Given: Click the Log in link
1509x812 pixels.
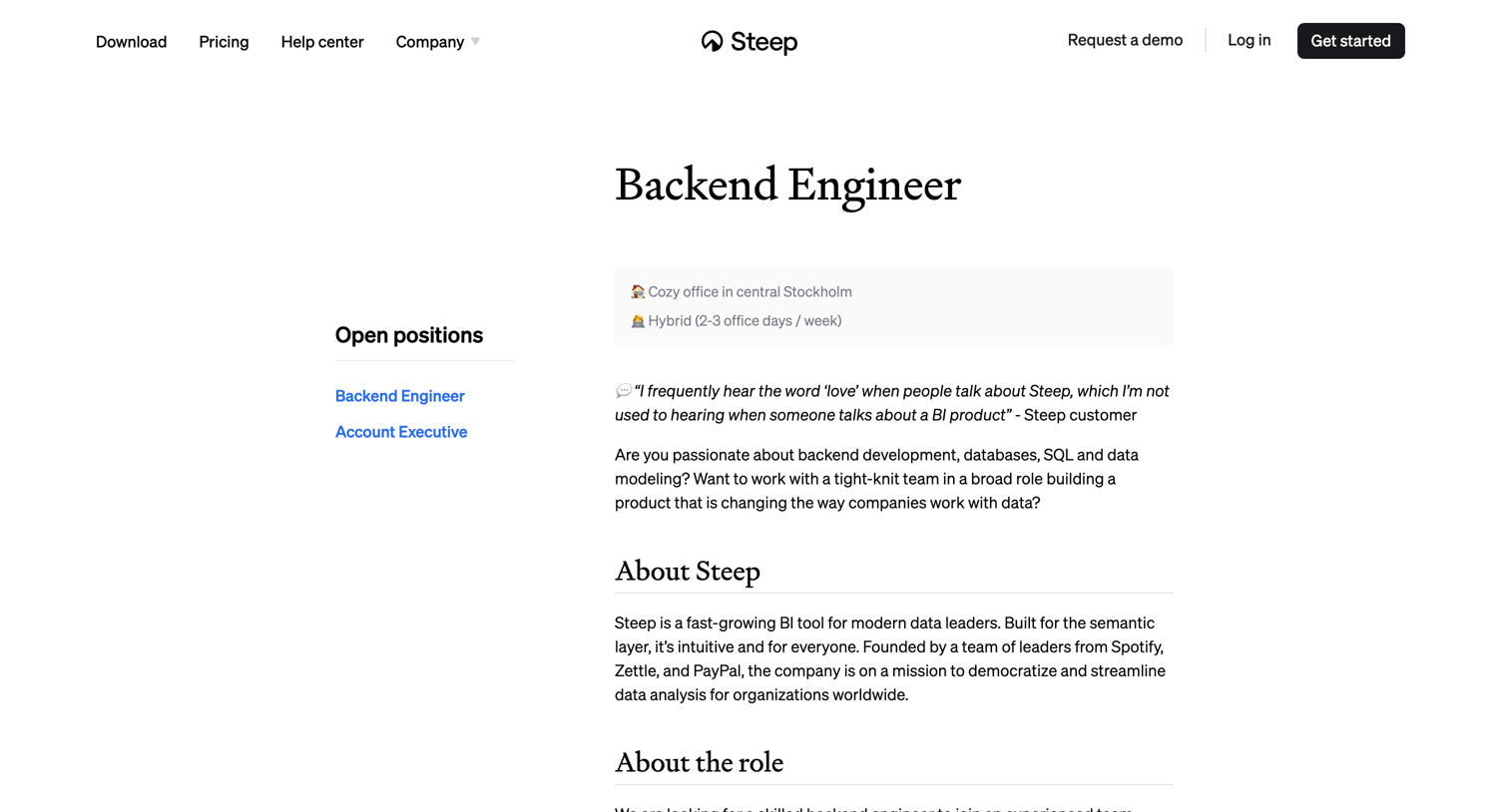Looking at the screenshot, I should 1249,40.
